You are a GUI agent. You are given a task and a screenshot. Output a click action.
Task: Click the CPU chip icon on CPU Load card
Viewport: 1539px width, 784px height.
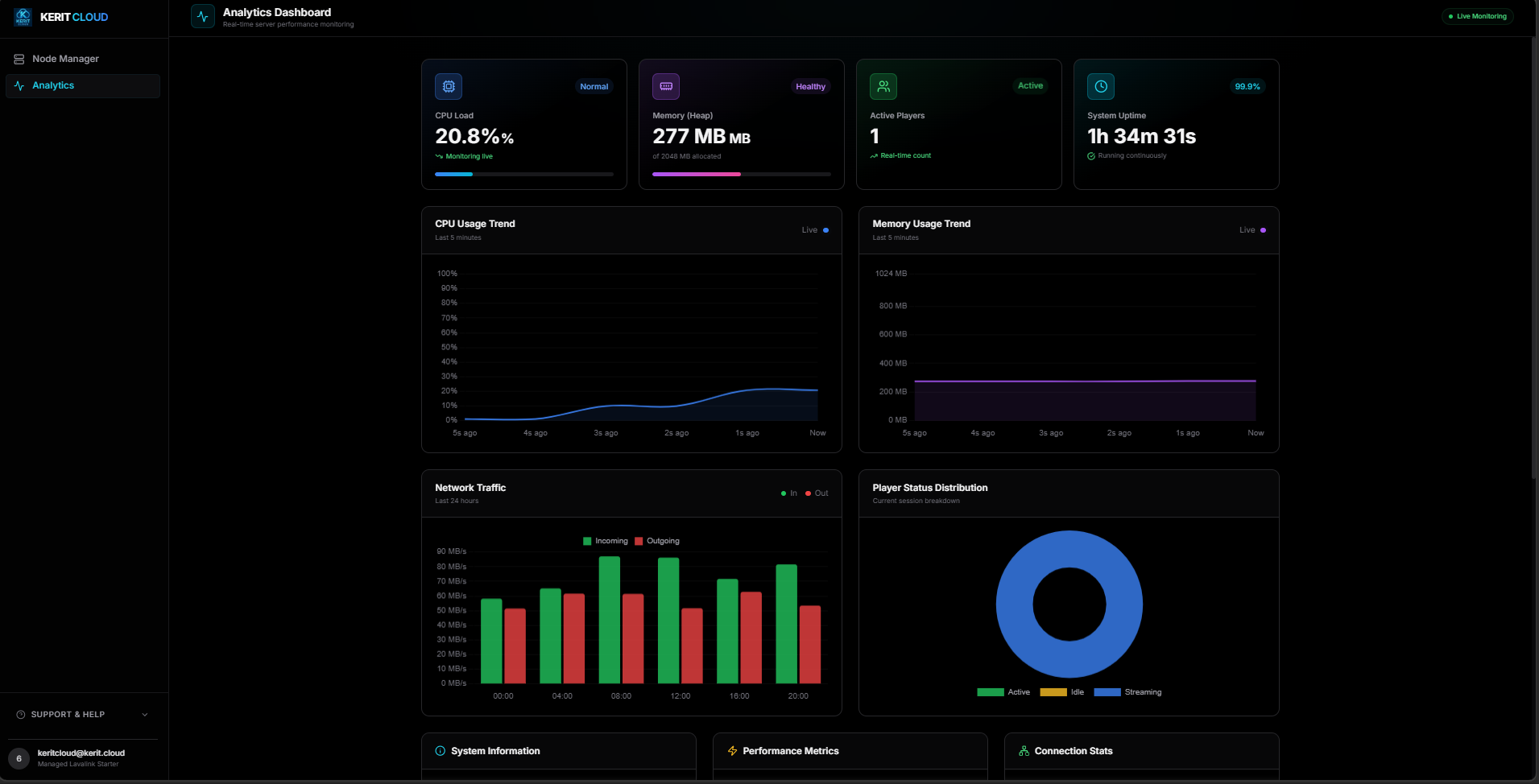[449, 86]
